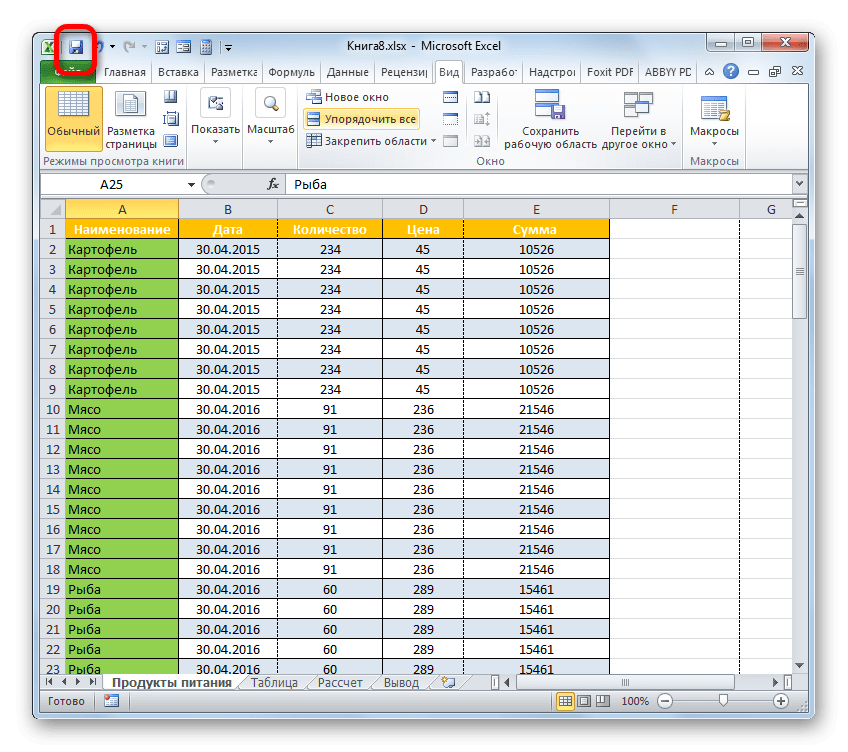Open Customize Quick Access Toolbar dropdown

click(x=228, y=48)
